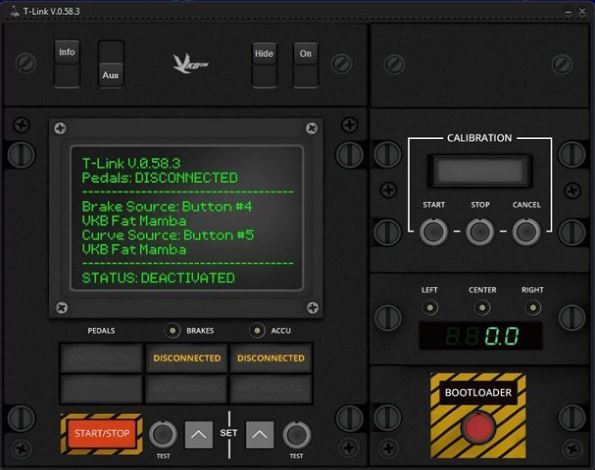Minimize the T-Link window
The width and height of the screenshot is (595, 470).
pyautogui.click(x=568, y=12)
